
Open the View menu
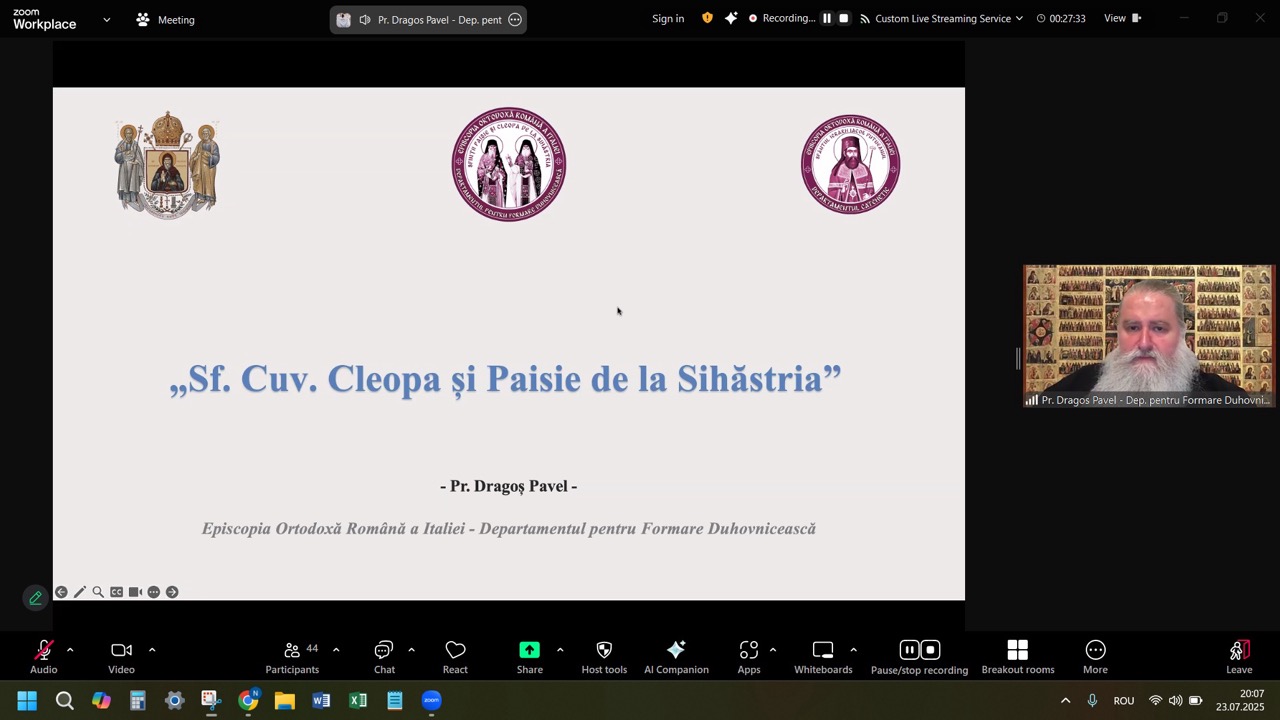[x=1121, y=19]
